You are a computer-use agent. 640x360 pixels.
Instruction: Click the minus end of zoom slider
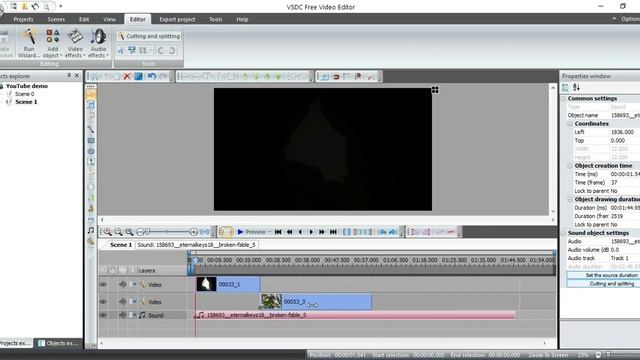click(x=140, y=232)
